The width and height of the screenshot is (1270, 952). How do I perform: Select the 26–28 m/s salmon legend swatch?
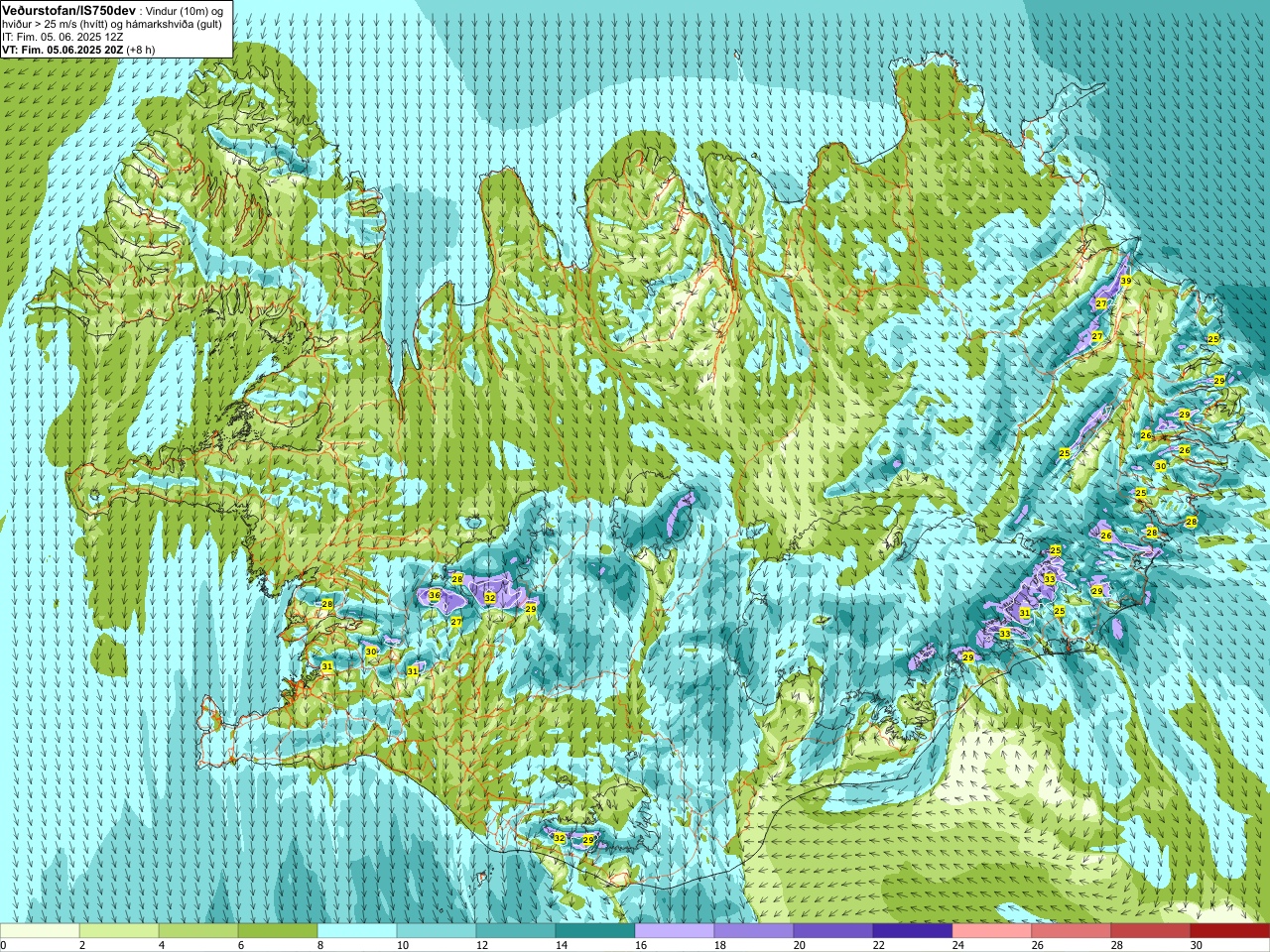click(x=1072, y=931)
